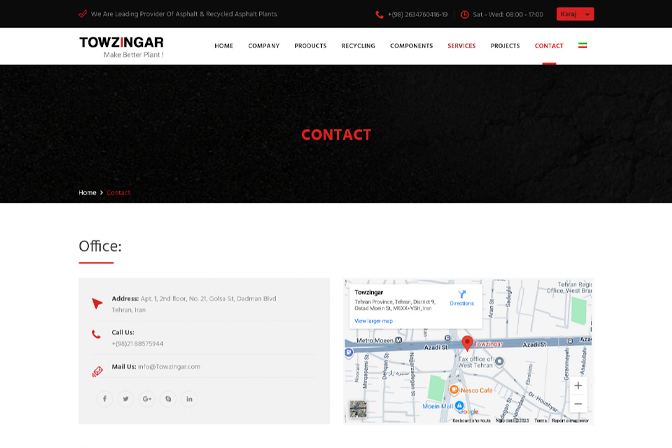
Task: Click the Nesco Café map marker
Action: coord(454,390)
